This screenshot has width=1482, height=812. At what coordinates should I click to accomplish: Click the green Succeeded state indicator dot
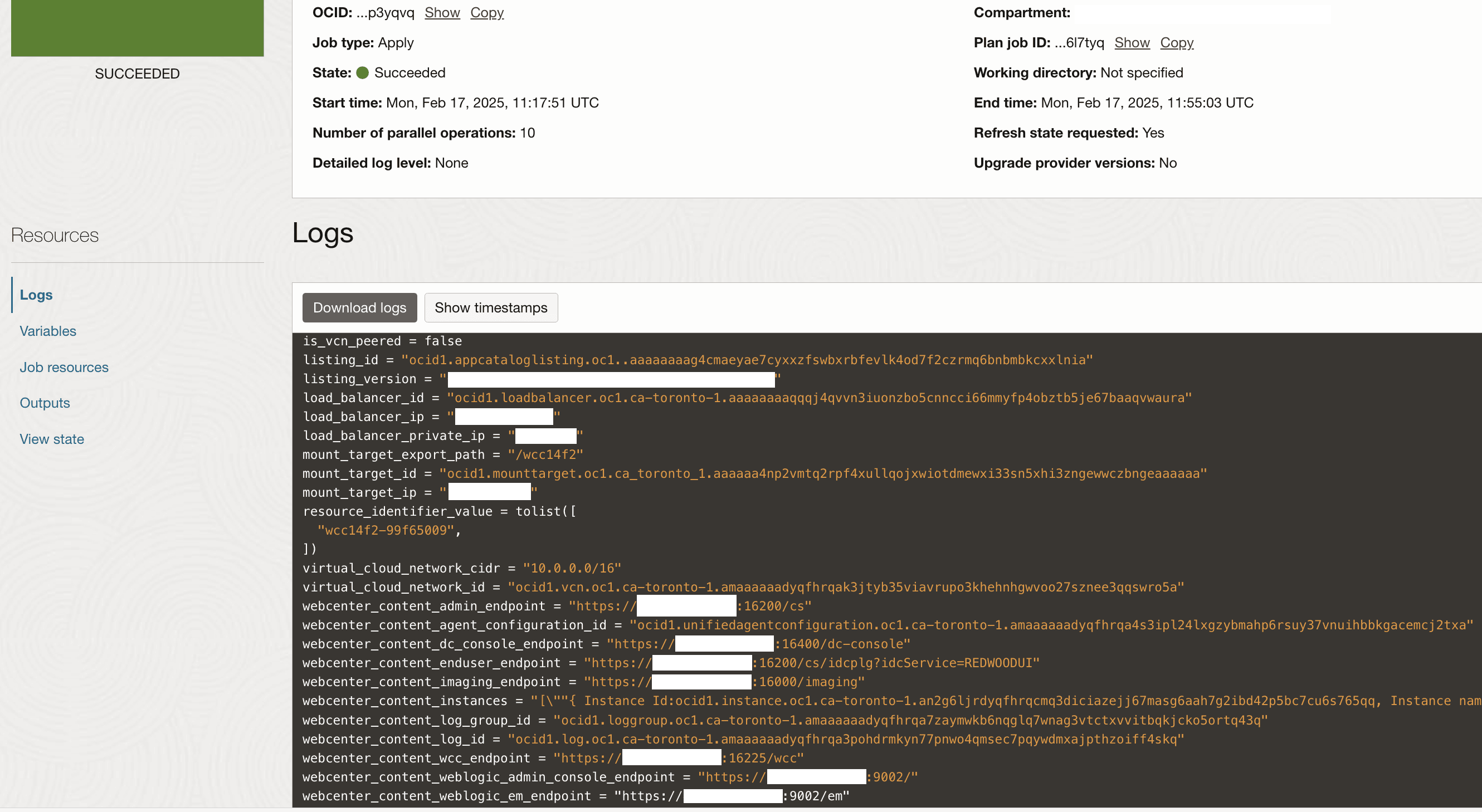[x=363, y=72]
